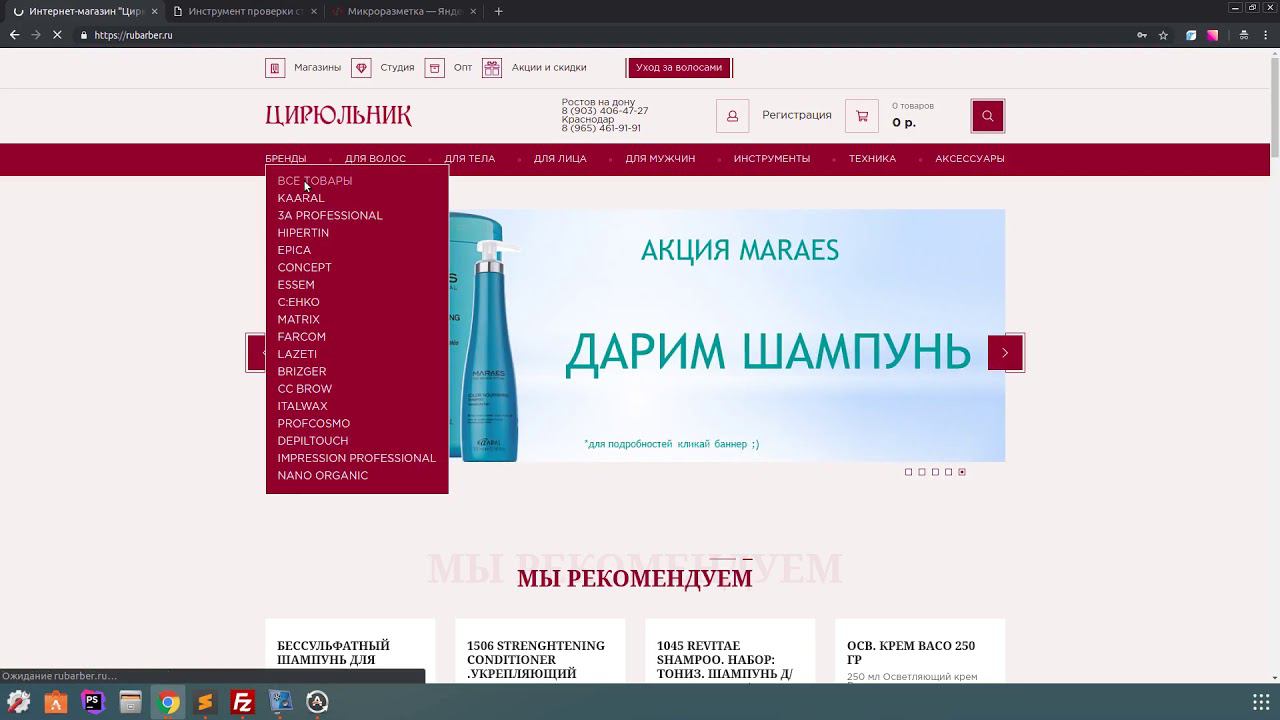Click the pink gradient extension icon
1280x720 pixels.
point(1212,35)
